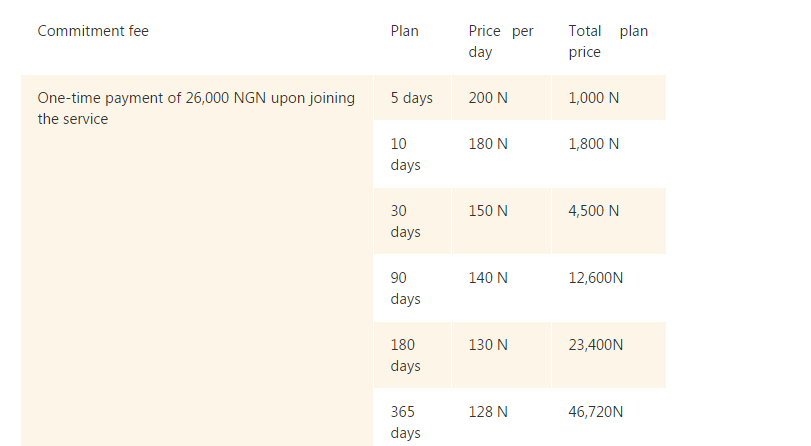
Task: Click the 1,000 N total plan price
Action: (x=593, y=98)
